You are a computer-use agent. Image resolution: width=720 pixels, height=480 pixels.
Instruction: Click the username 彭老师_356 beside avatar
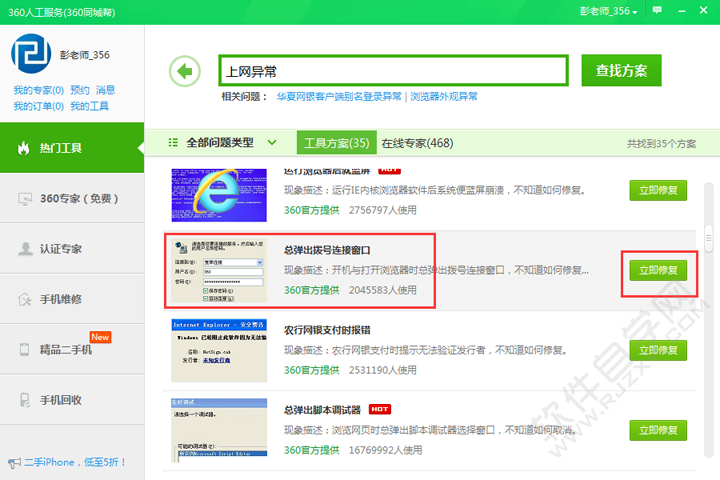(x=85, y=55)
